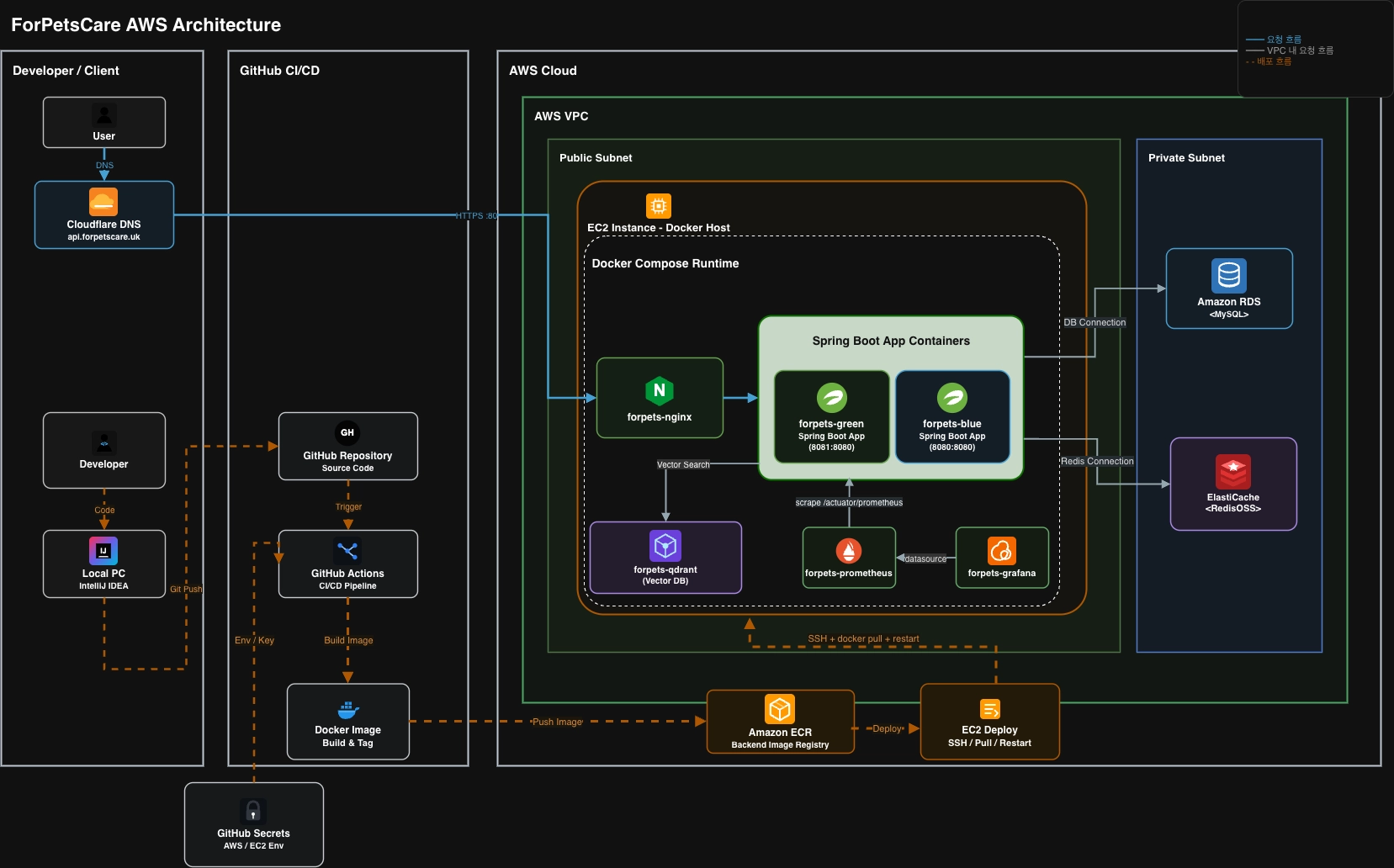Select the ElastiCache Redis icon
Image resolution: width=1394 pixels, height=868 pixels.
point(1233,472)
